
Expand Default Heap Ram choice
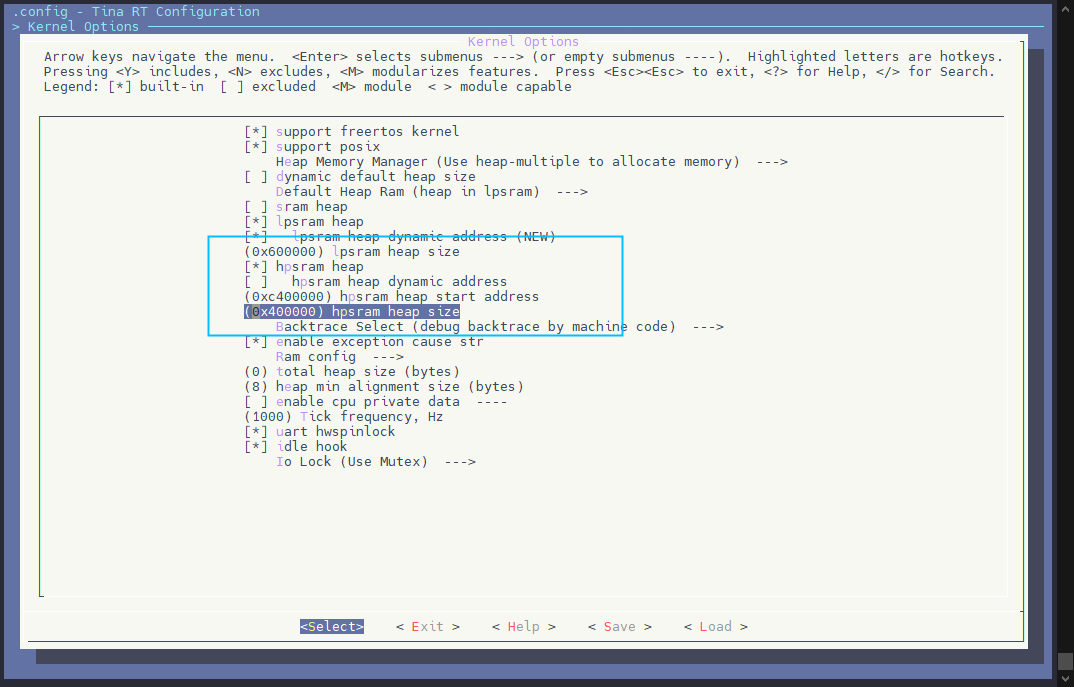430,192
